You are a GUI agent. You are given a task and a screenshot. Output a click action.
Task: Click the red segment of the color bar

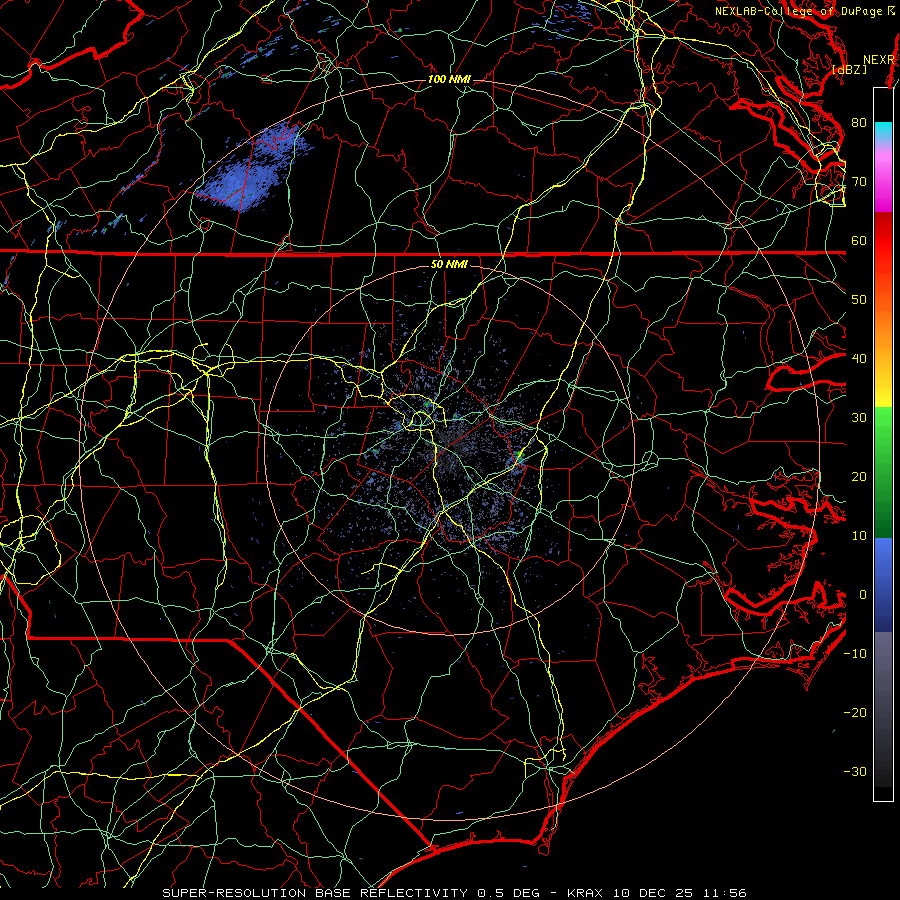click(x=883, y=241)
